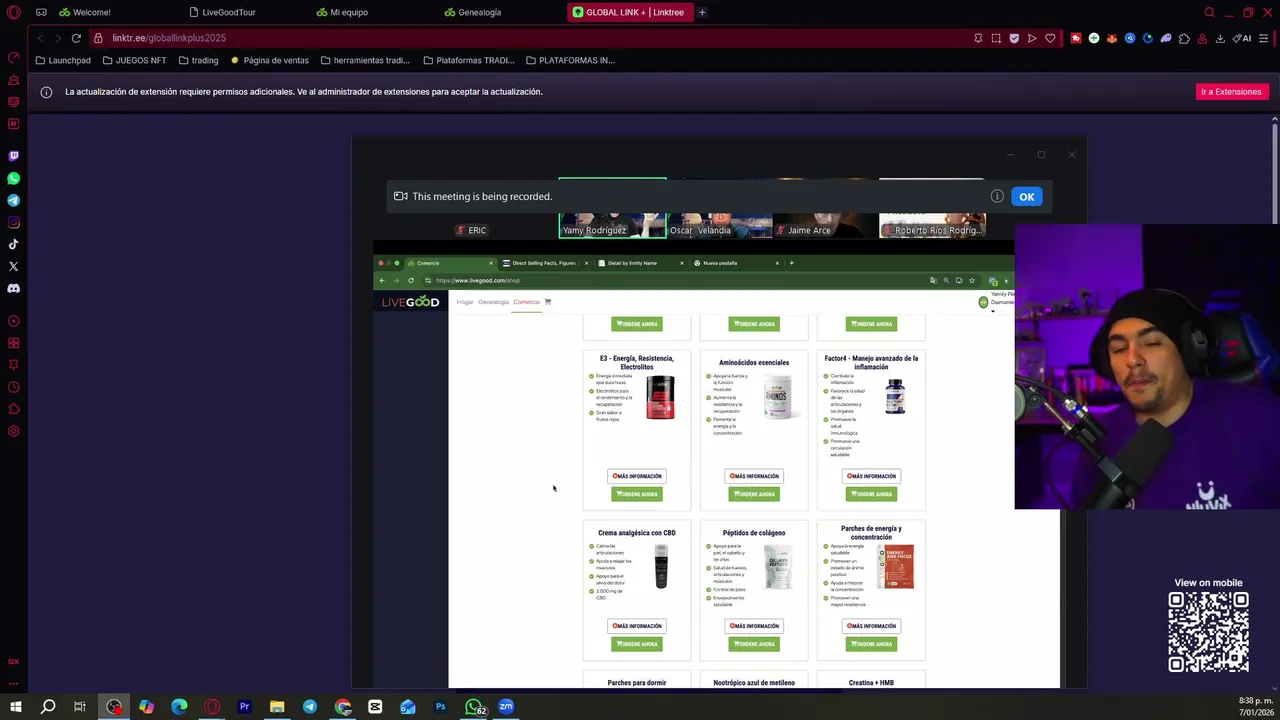
Task: Open Photoshop from the taskbar
Action: tap(440, 707)
